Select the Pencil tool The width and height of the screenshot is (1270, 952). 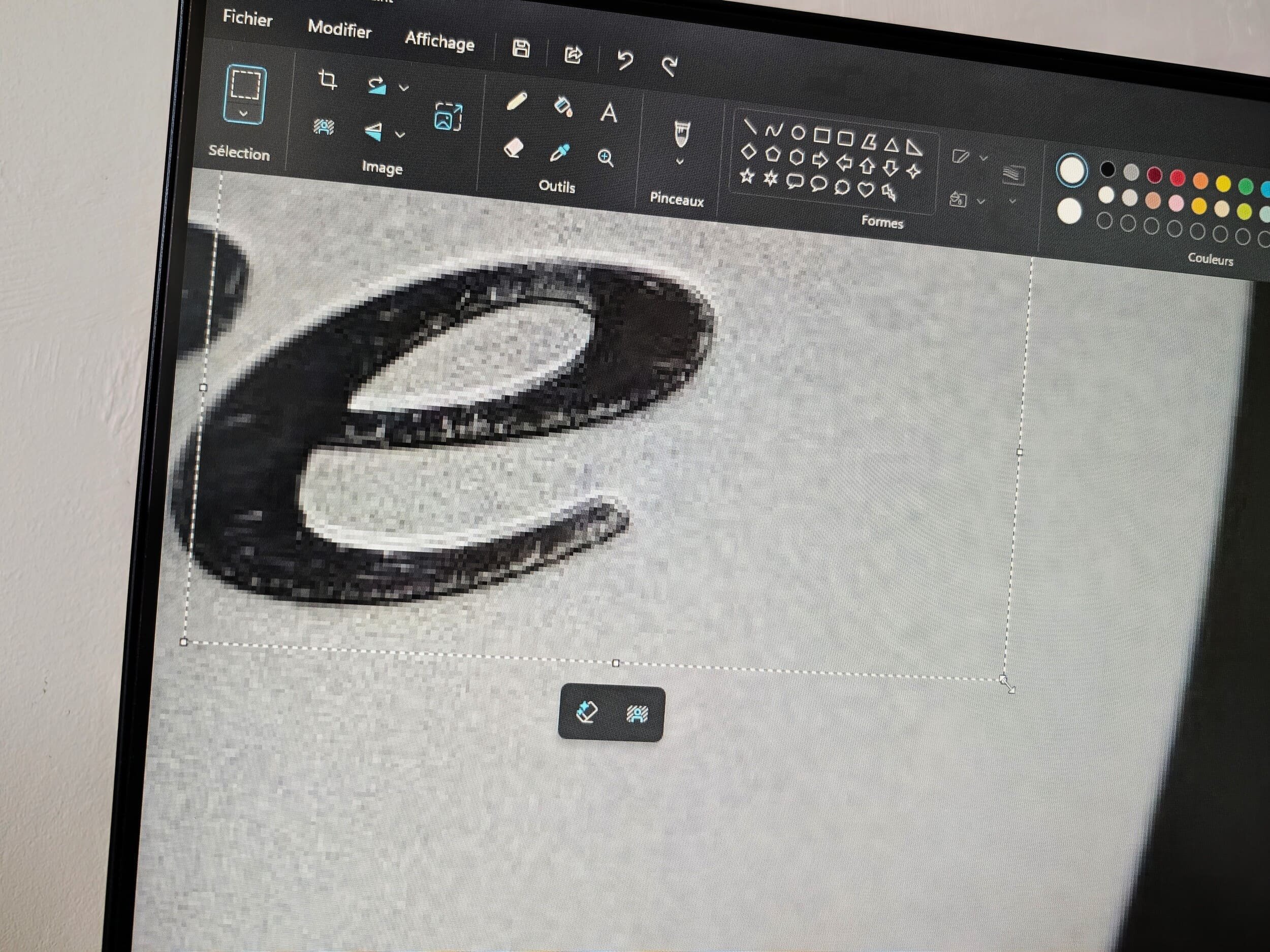click(517, 102)
